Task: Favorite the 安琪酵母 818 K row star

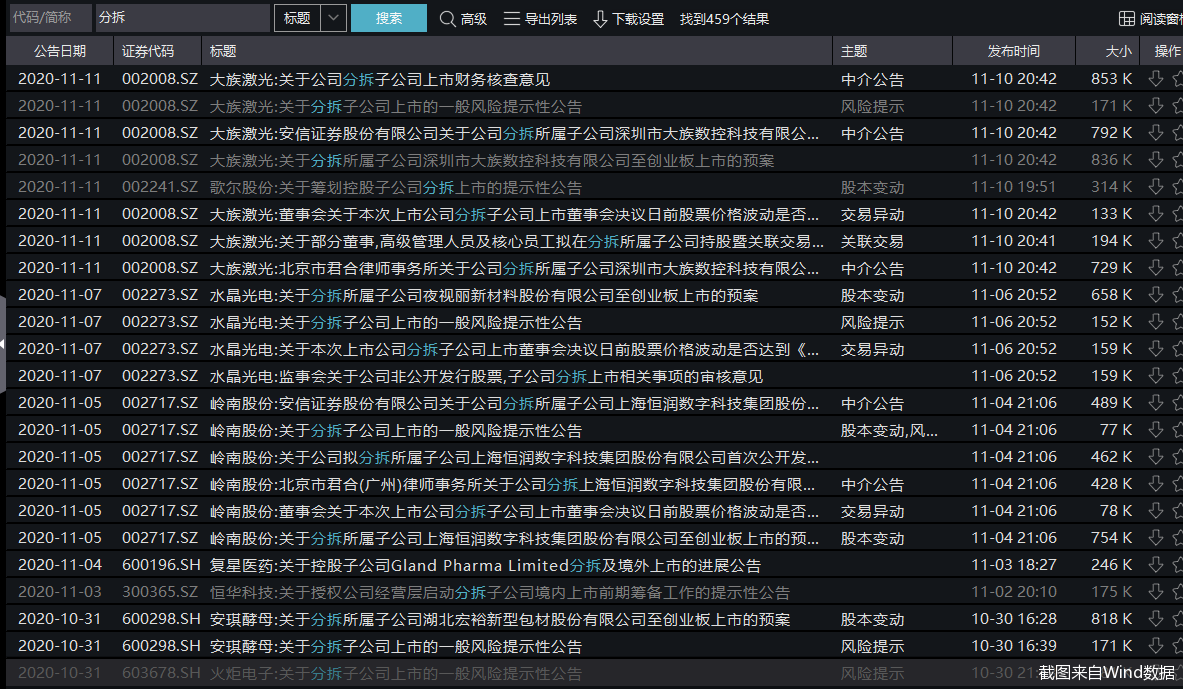Action: point(1178,619)
